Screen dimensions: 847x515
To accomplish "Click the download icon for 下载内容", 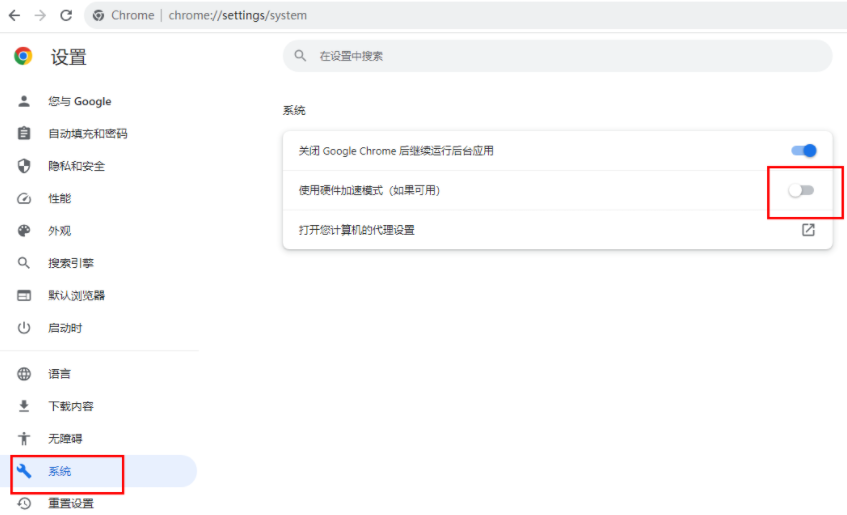I will [x=24, y=406].
